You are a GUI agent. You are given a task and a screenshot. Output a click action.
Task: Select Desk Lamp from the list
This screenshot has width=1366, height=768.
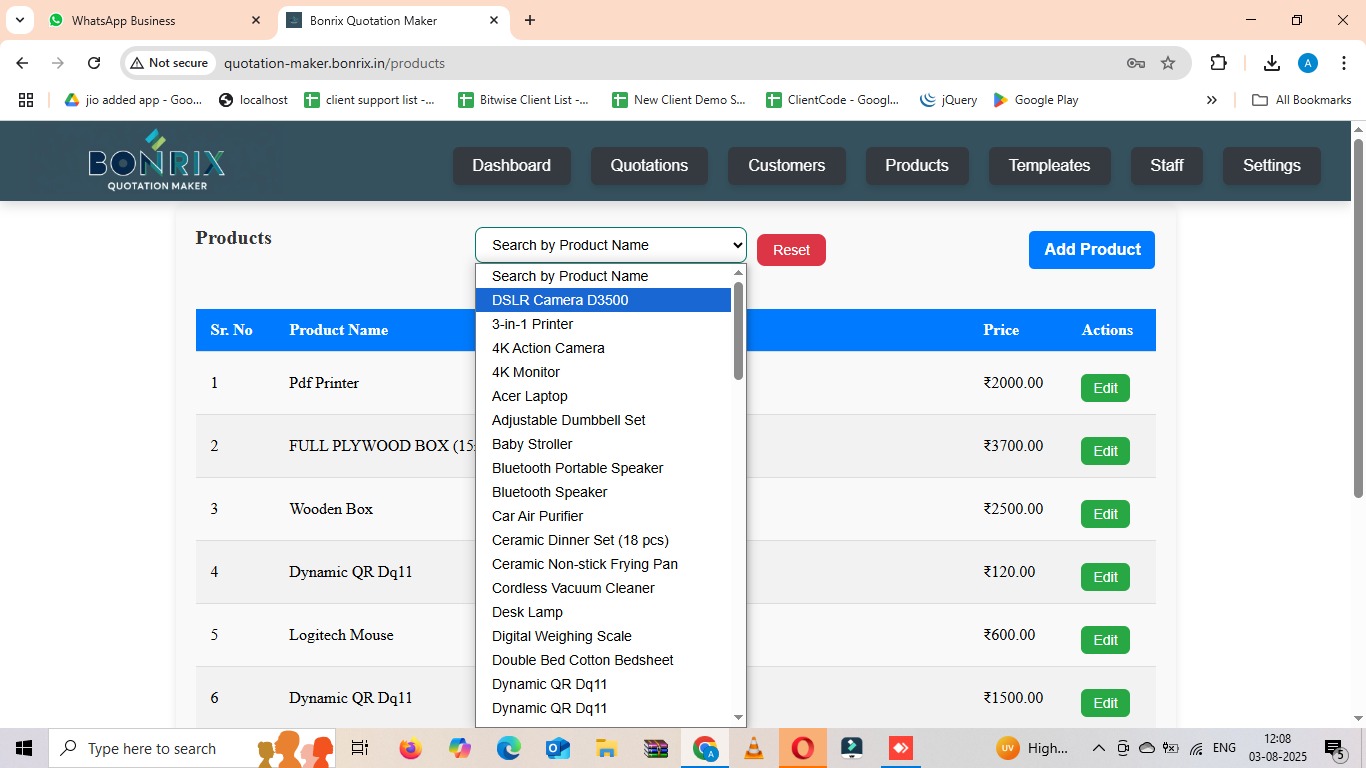pos(603,612)
